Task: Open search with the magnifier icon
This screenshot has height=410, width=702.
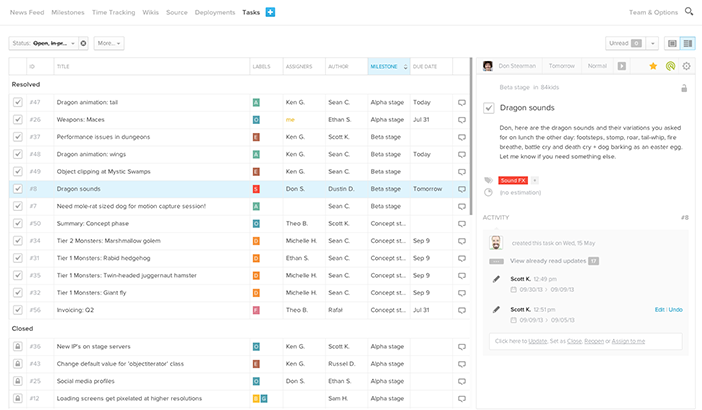Action: pos(689,12)
